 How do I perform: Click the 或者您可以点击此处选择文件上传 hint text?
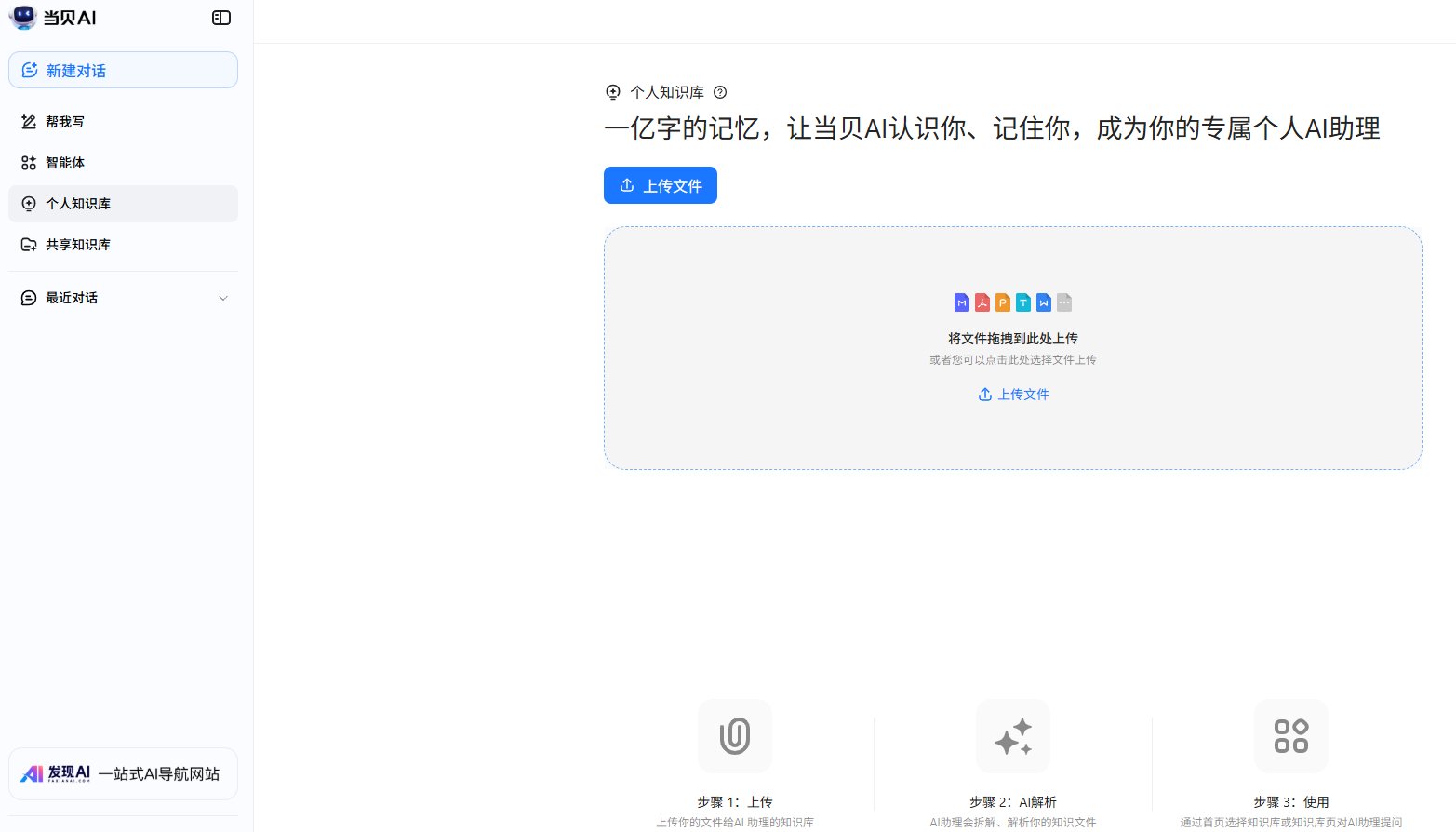(x=1013, y=360)
